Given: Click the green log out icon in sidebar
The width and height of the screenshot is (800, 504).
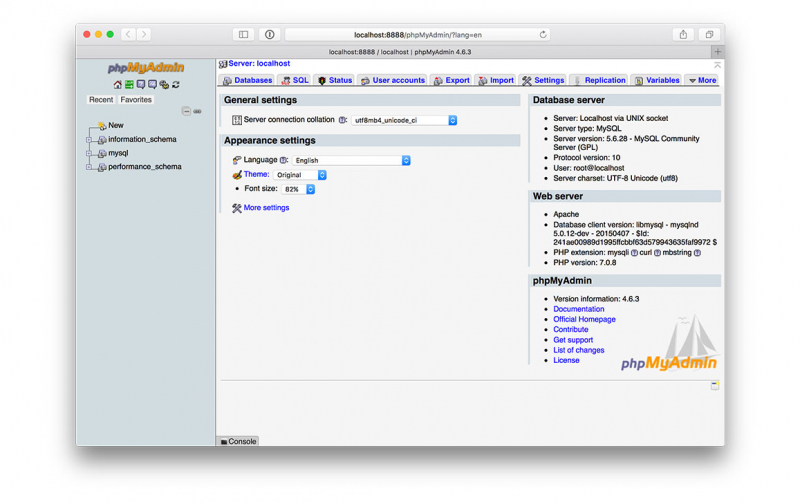Looking at the screenshot, I should pyautogui.click(x=129, y=85).
